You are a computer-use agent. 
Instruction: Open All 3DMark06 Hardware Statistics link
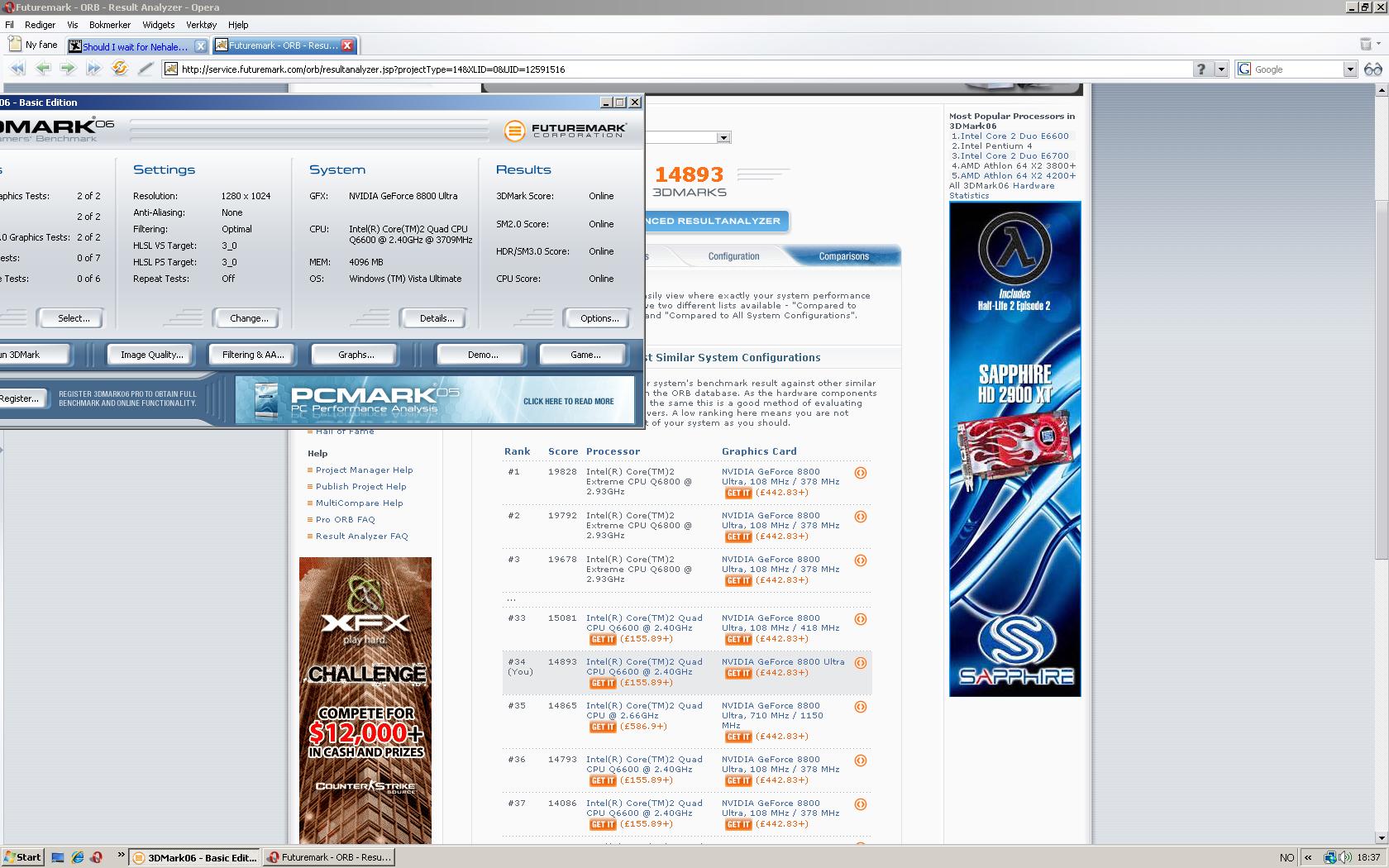[x=1002, y=191]
